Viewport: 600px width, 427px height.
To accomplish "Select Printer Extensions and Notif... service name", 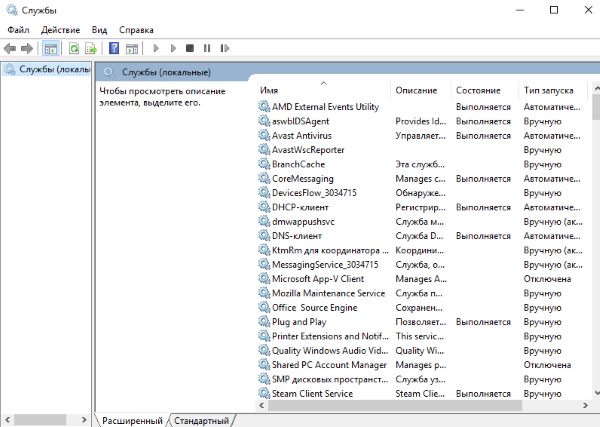I will coord(330,336).
